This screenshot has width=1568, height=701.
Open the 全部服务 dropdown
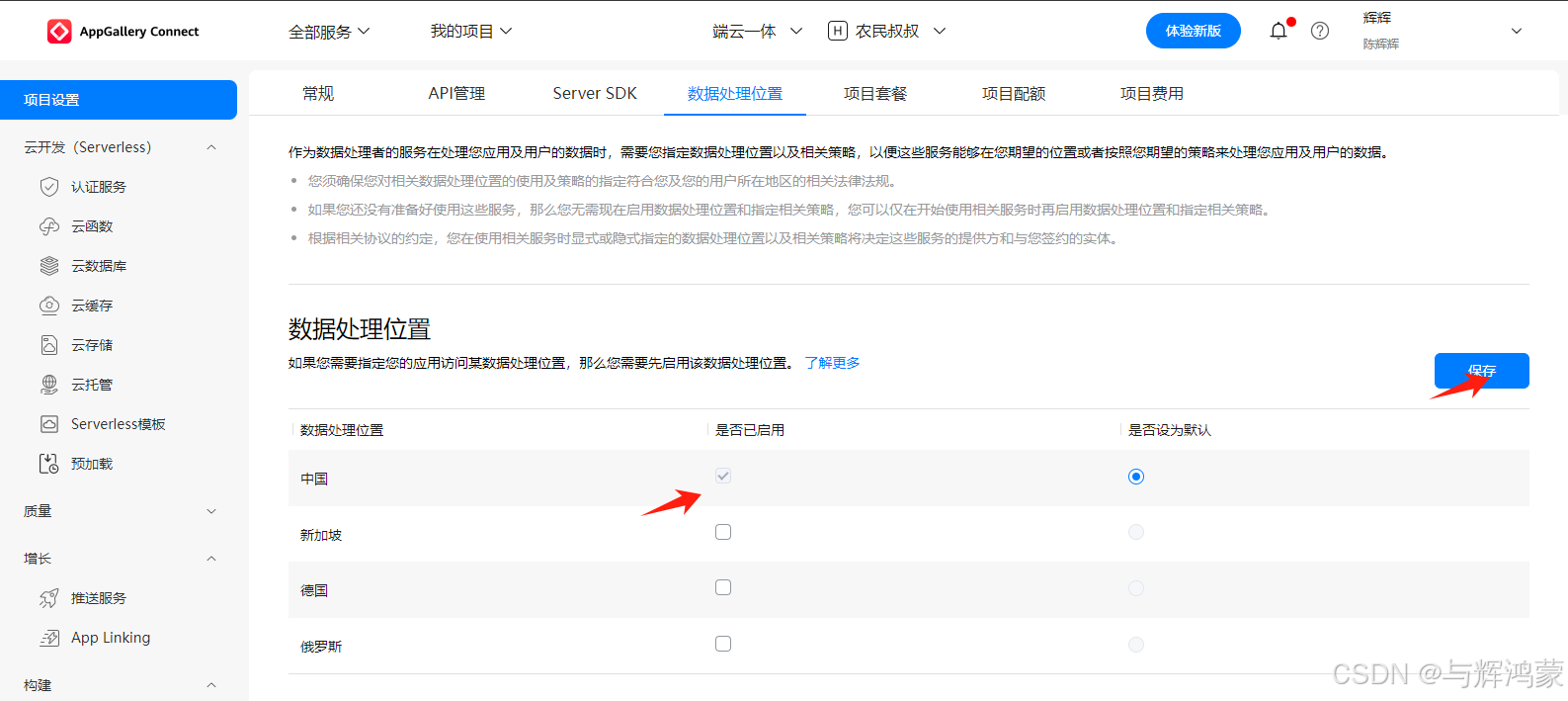[329, 32]
